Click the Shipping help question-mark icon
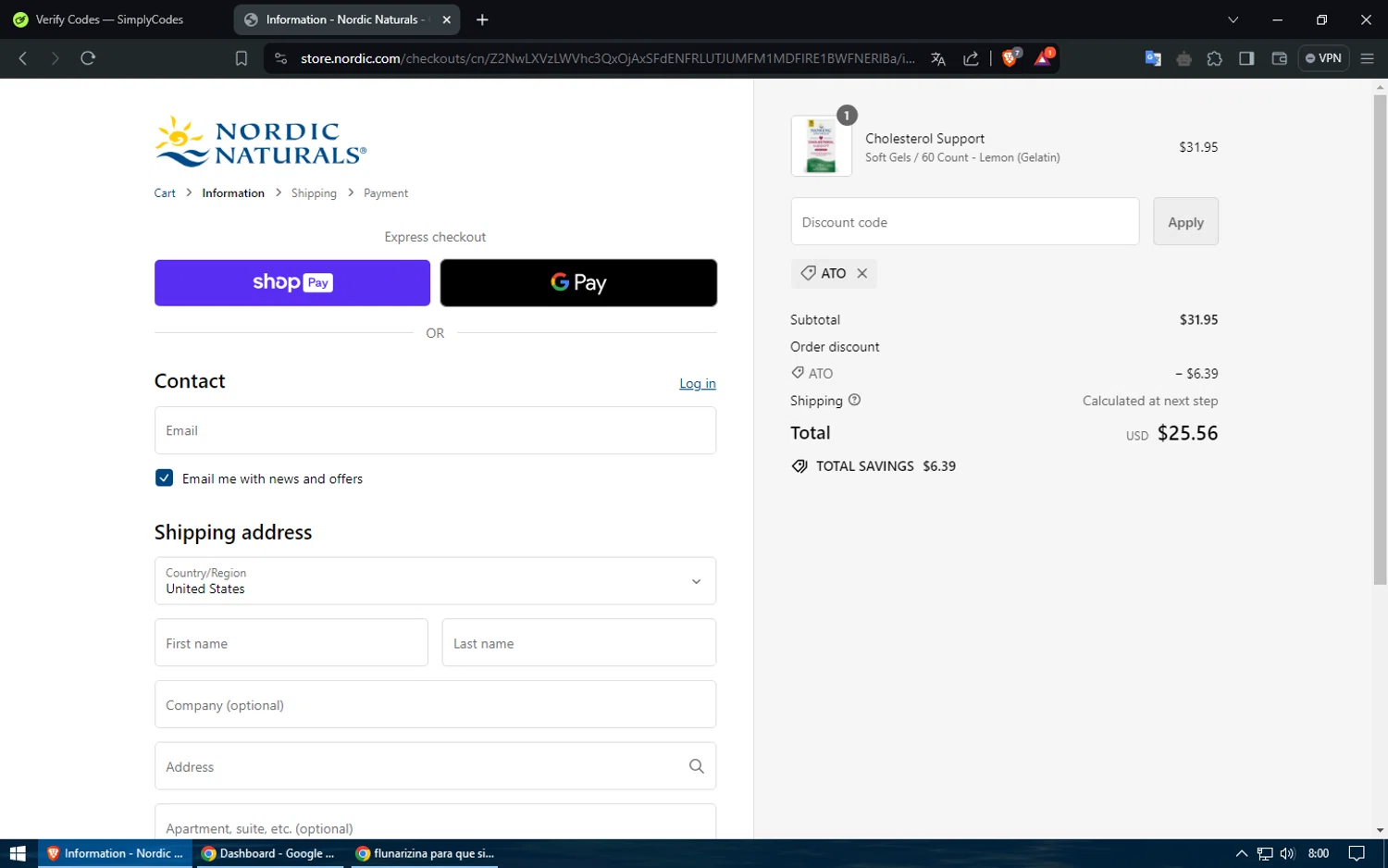Screen dimensions: 1388x868 855,401
